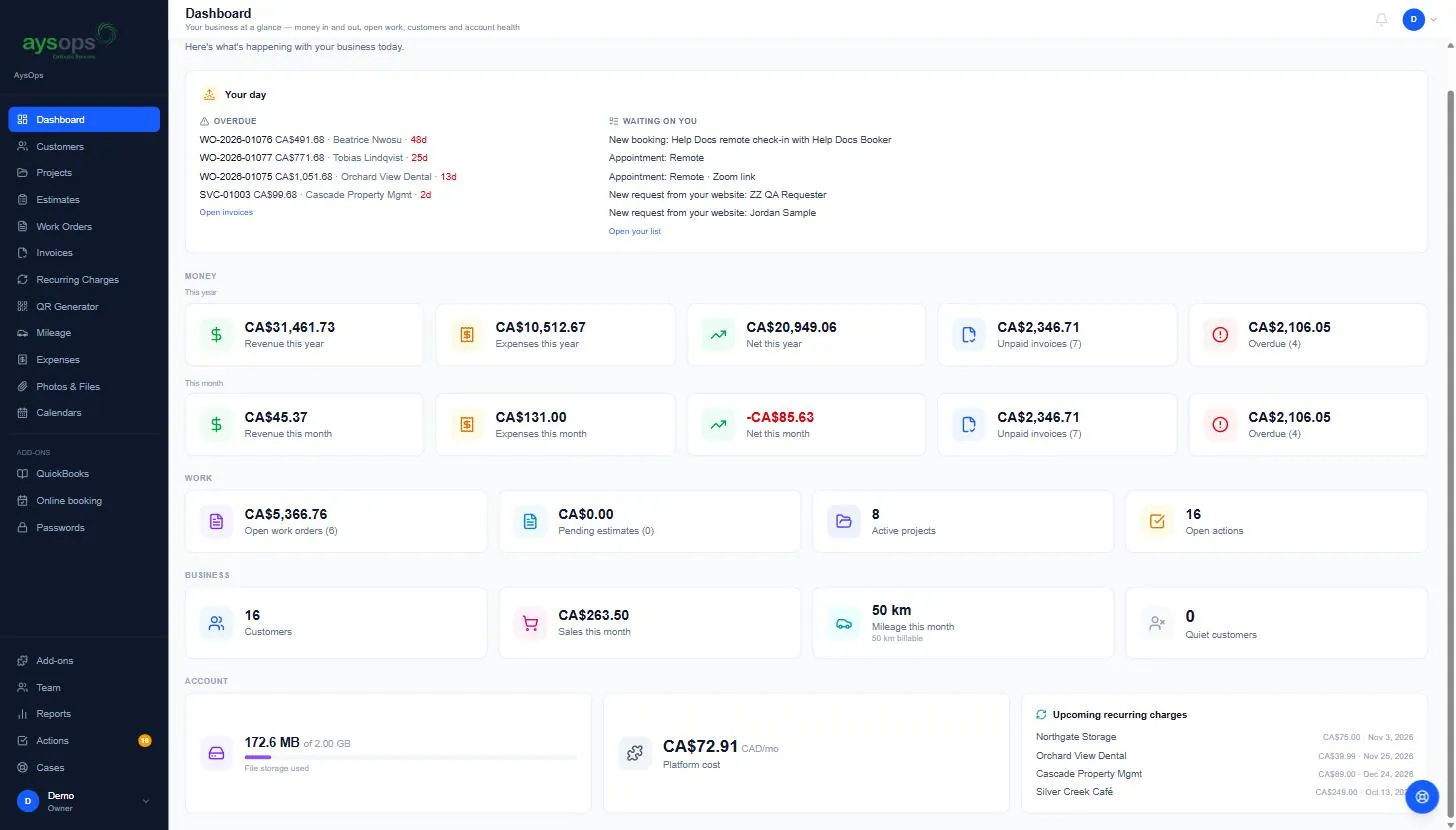Image resolution: width=1456 pixels, height=830 pixels.
Task: Click the Revenue this year dollar icon
Action: 216,335
